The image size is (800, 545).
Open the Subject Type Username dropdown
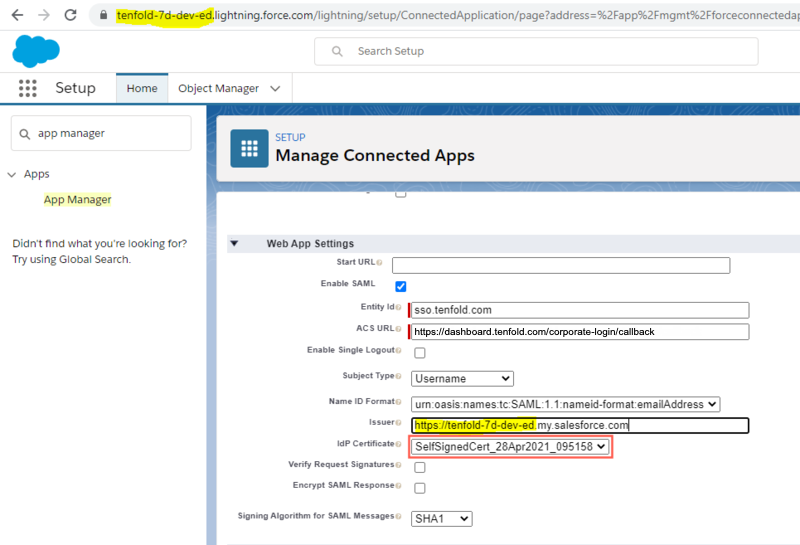coord(462,379)
